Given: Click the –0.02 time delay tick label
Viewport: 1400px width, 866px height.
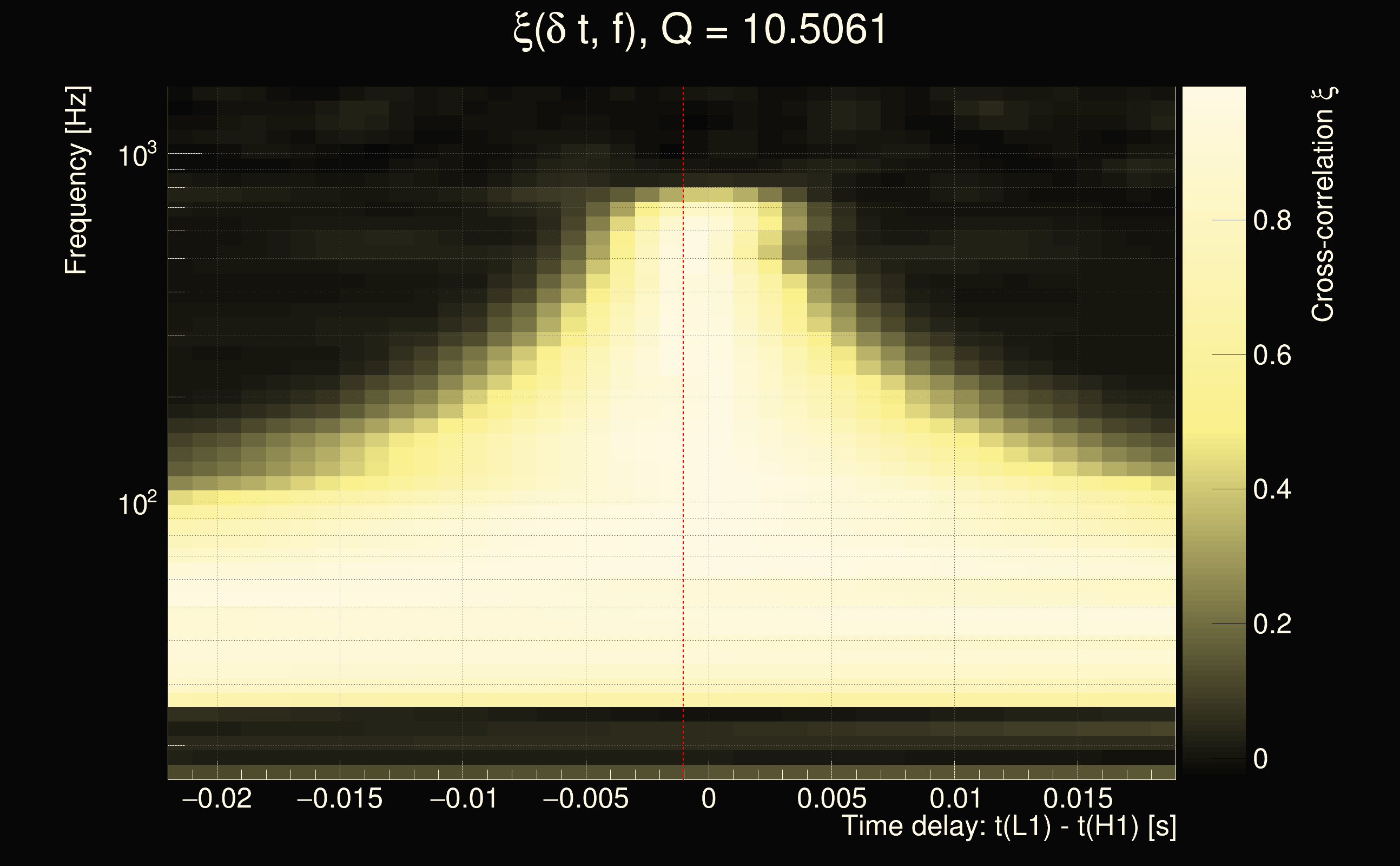Looking at the screenshot, I should (x=216, y=798).
